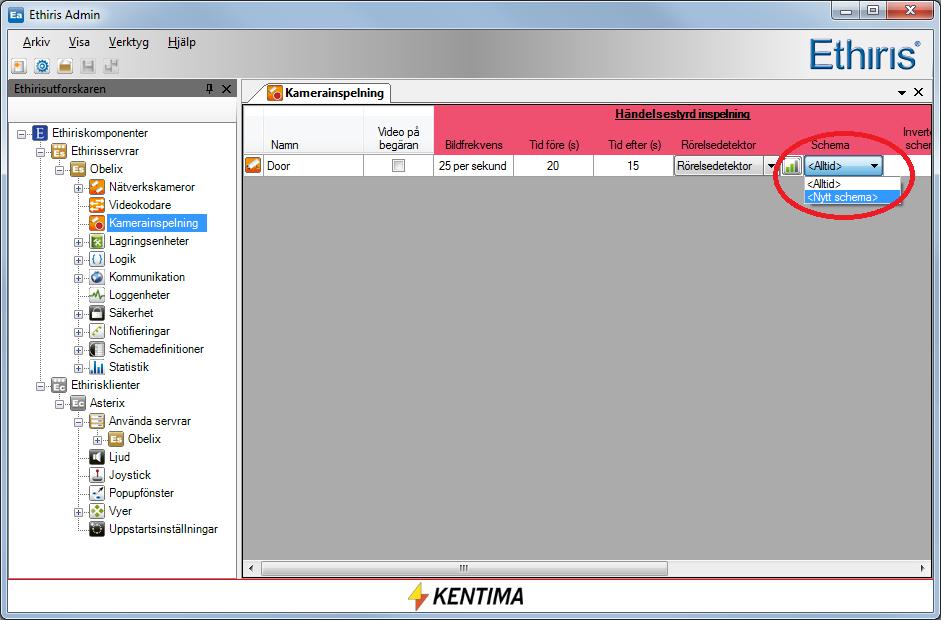Click the '25 per sekund' Bildfrekvens cell
941x620 pixels.
473,166
